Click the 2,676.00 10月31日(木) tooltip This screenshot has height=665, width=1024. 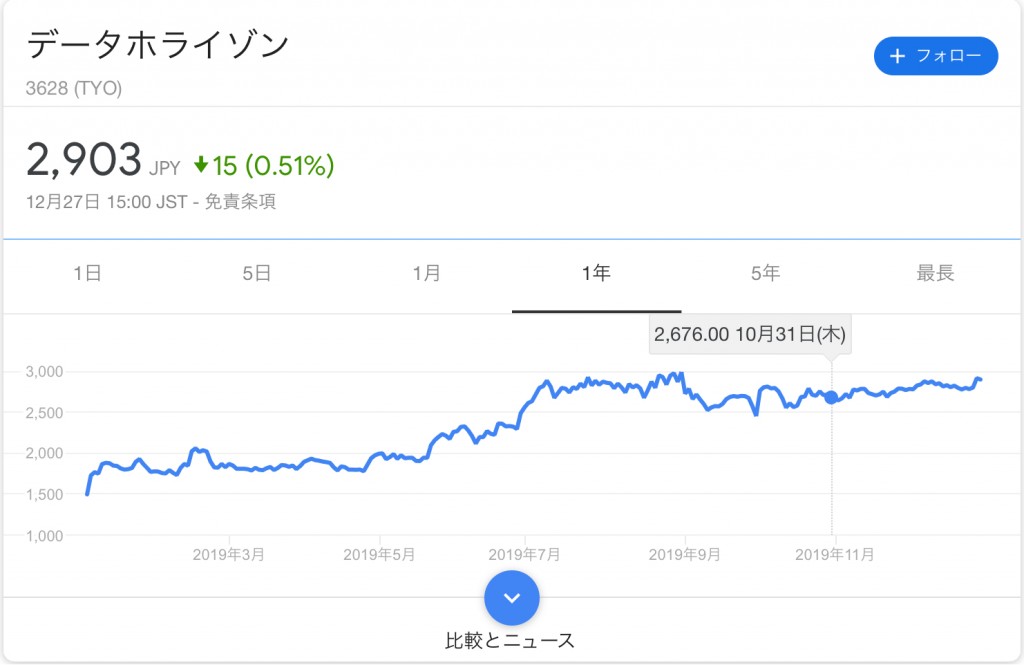(750, 334)
